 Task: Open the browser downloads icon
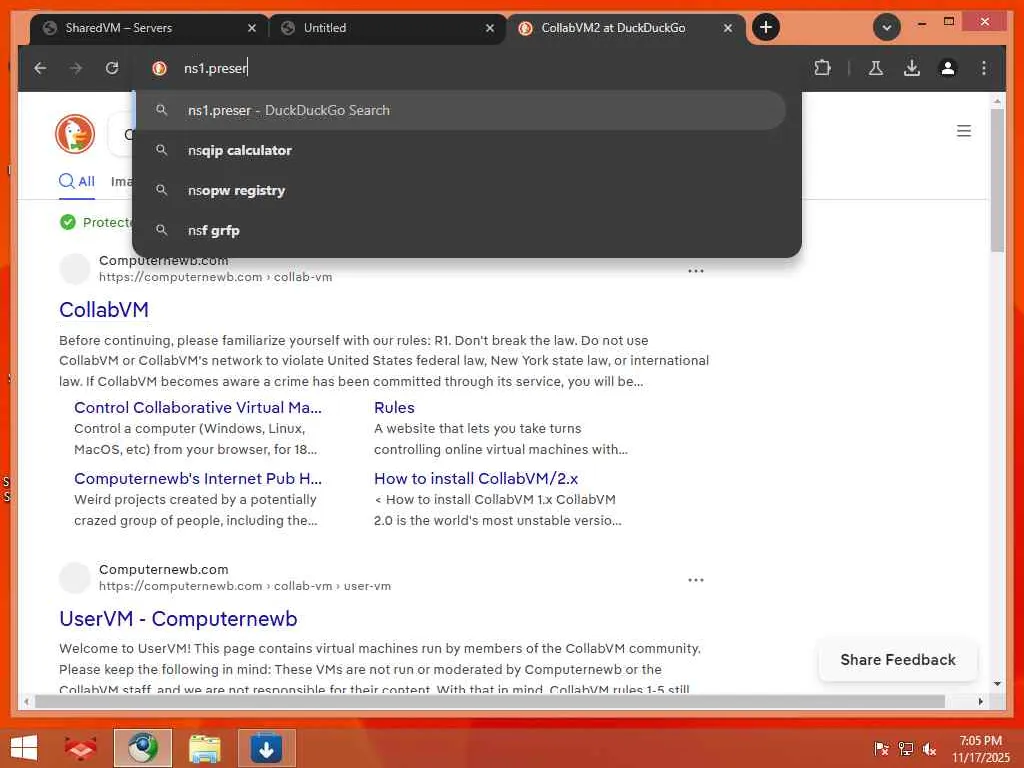pos(912,68)
